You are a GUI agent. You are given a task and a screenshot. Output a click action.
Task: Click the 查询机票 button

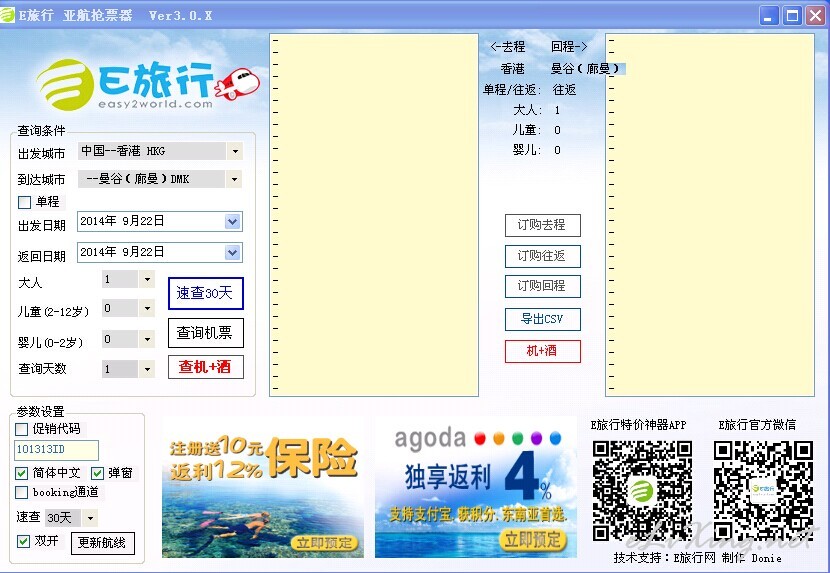click(206, 333)
